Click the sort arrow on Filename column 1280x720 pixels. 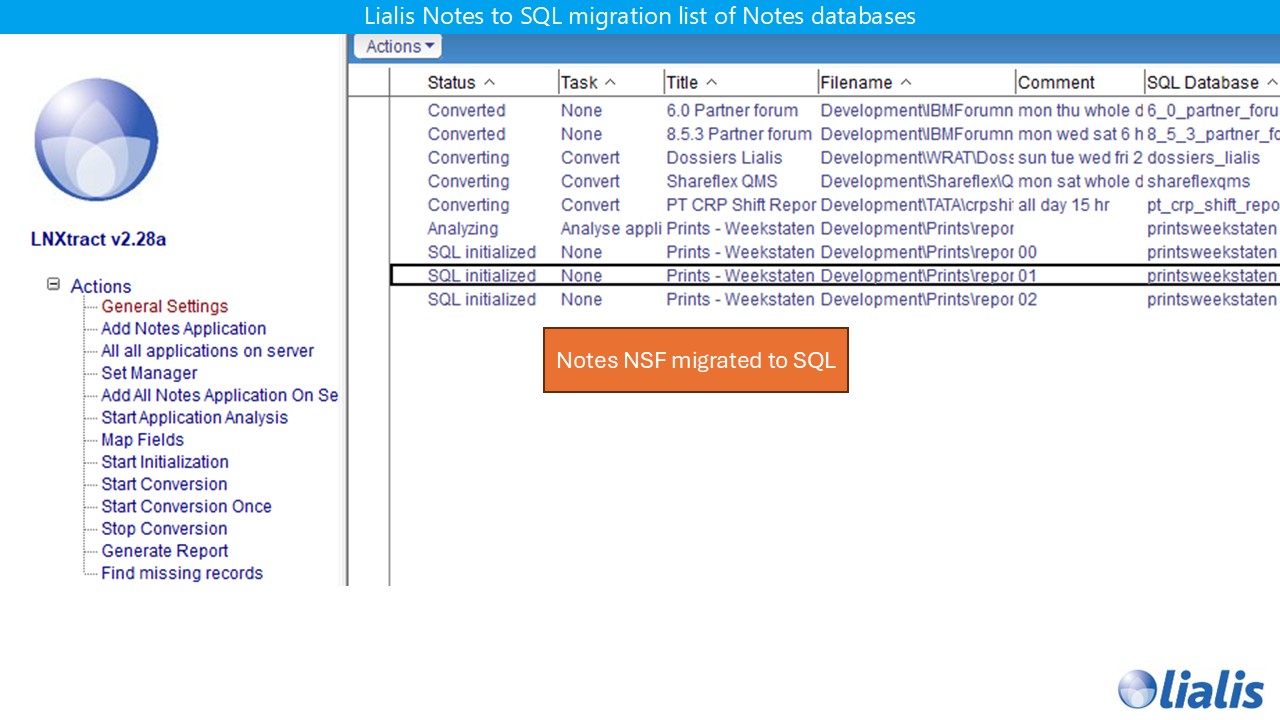(x=905, y=82)
